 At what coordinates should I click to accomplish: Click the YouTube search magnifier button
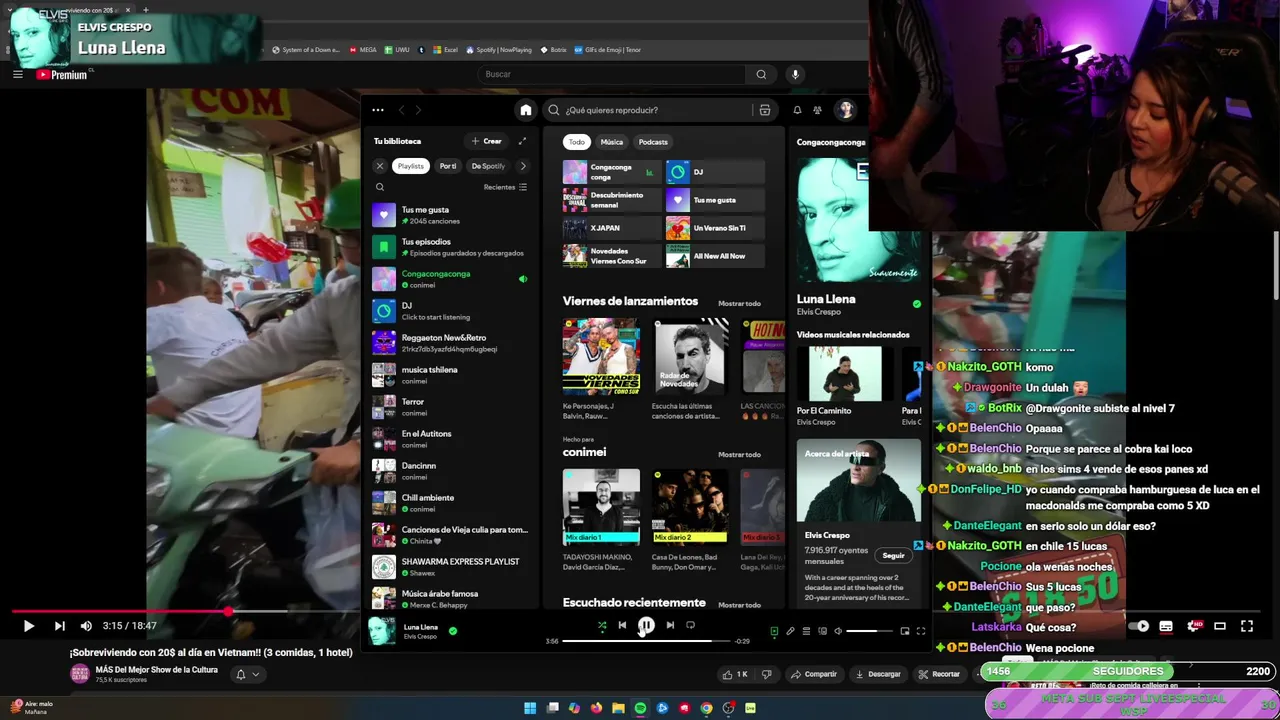[x=761, y=74]
